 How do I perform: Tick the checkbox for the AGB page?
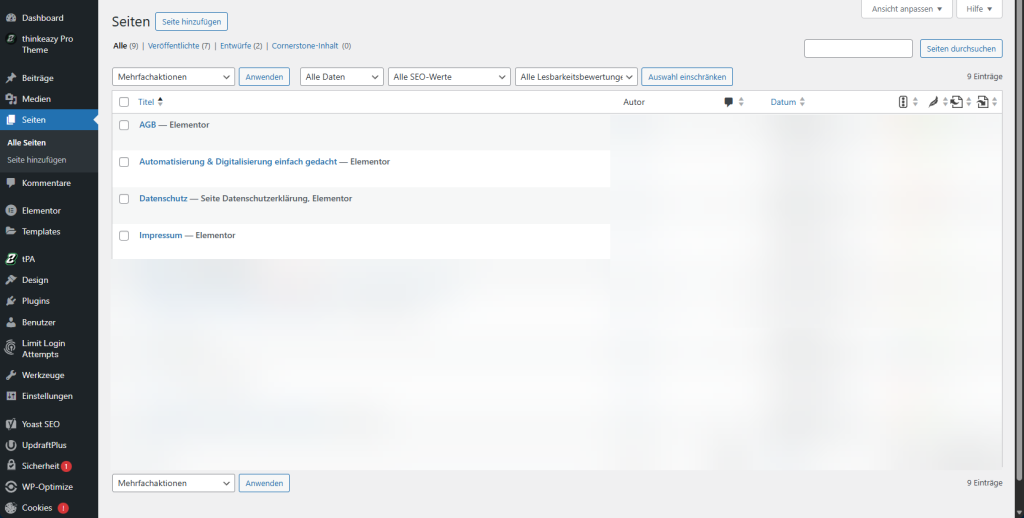[124, 125]
